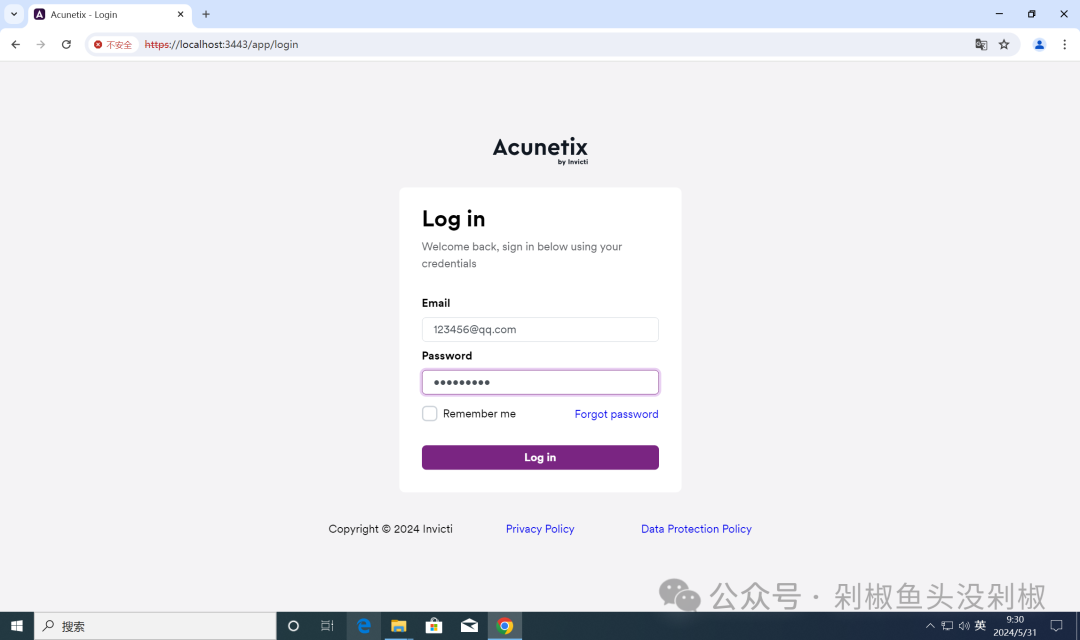The width and height of the screenshot is (1080, 640).
Task: Expand the tab search dropdown arrow
Action: coord(14,14)
